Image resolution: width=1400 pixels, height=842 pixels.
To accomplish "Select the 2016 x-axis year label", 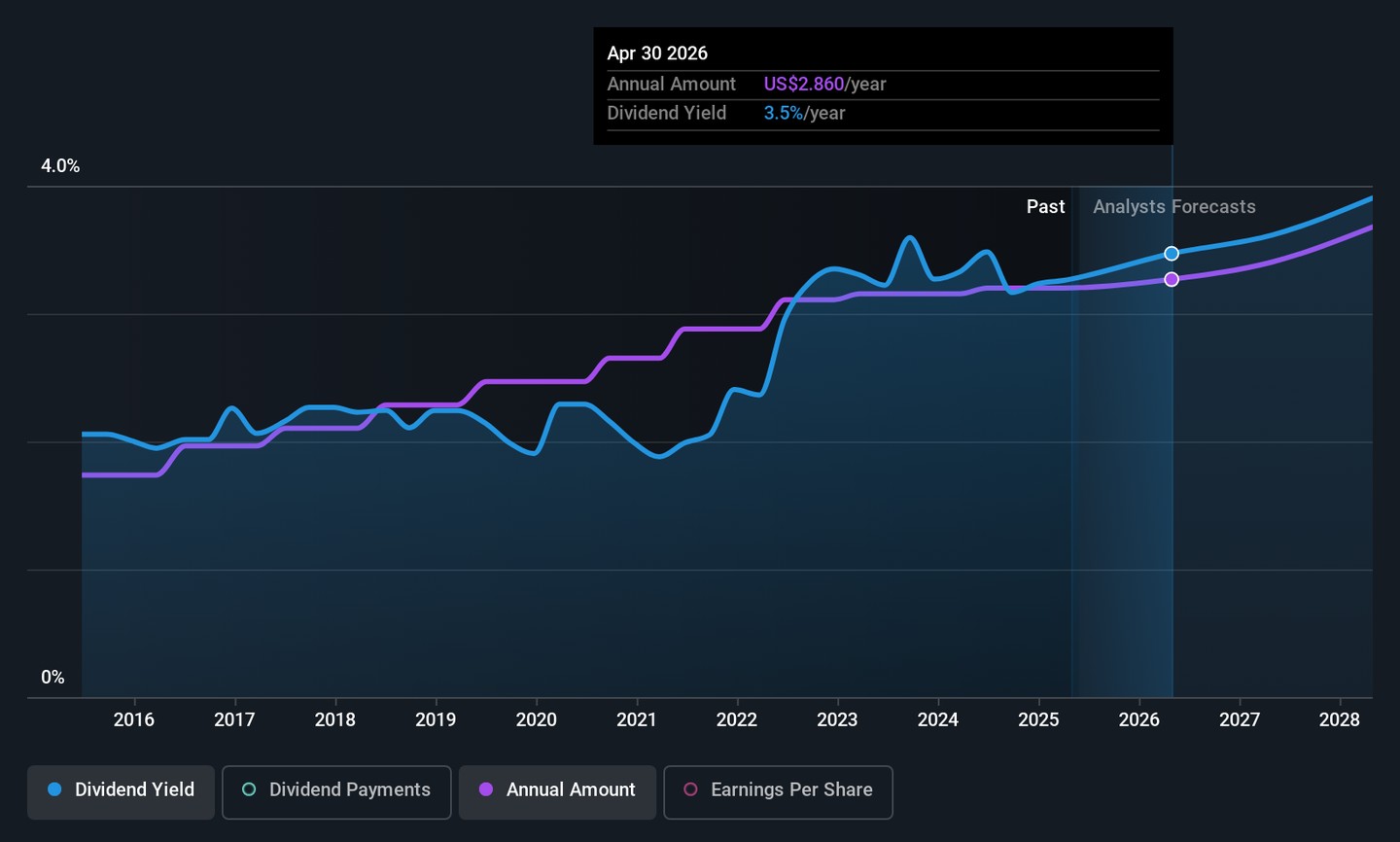I will 134,719.
